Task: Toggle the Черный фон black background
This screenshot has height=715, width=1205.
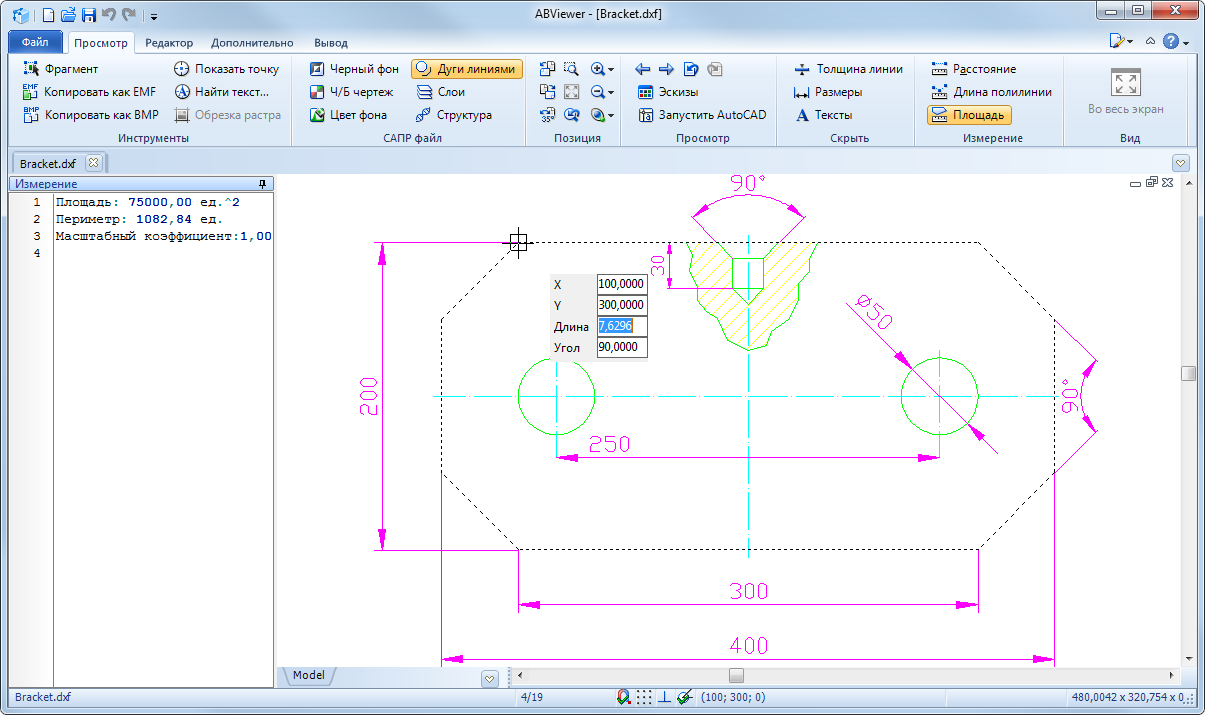Action: pyautogui.click(x=353, y=69)
